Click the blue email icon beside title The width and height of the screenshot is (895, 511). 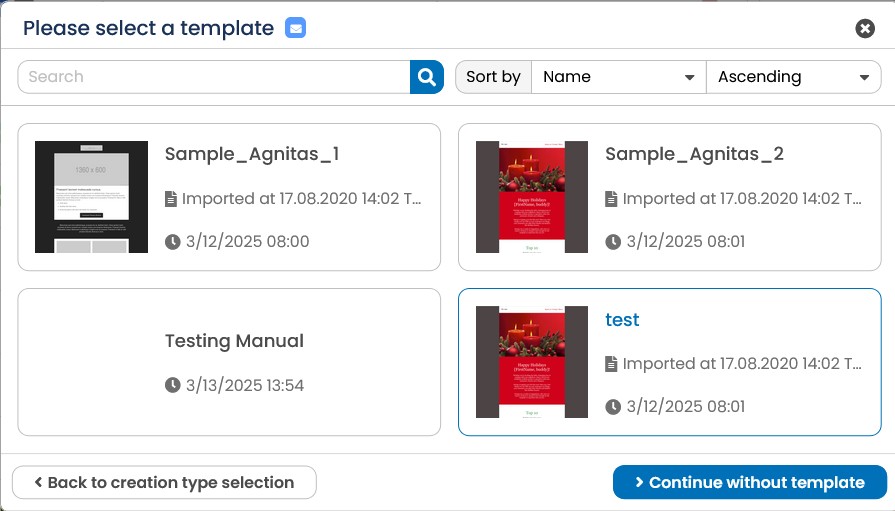pos(295,27)
